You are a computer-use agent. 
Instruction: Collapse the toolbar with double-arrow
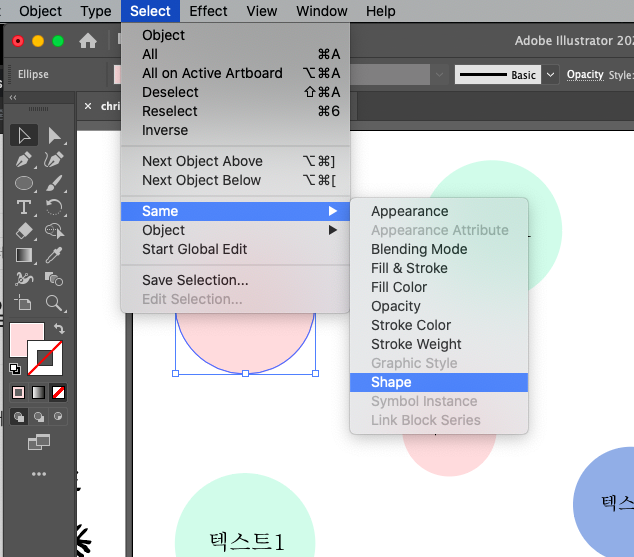tap(13, 97)
